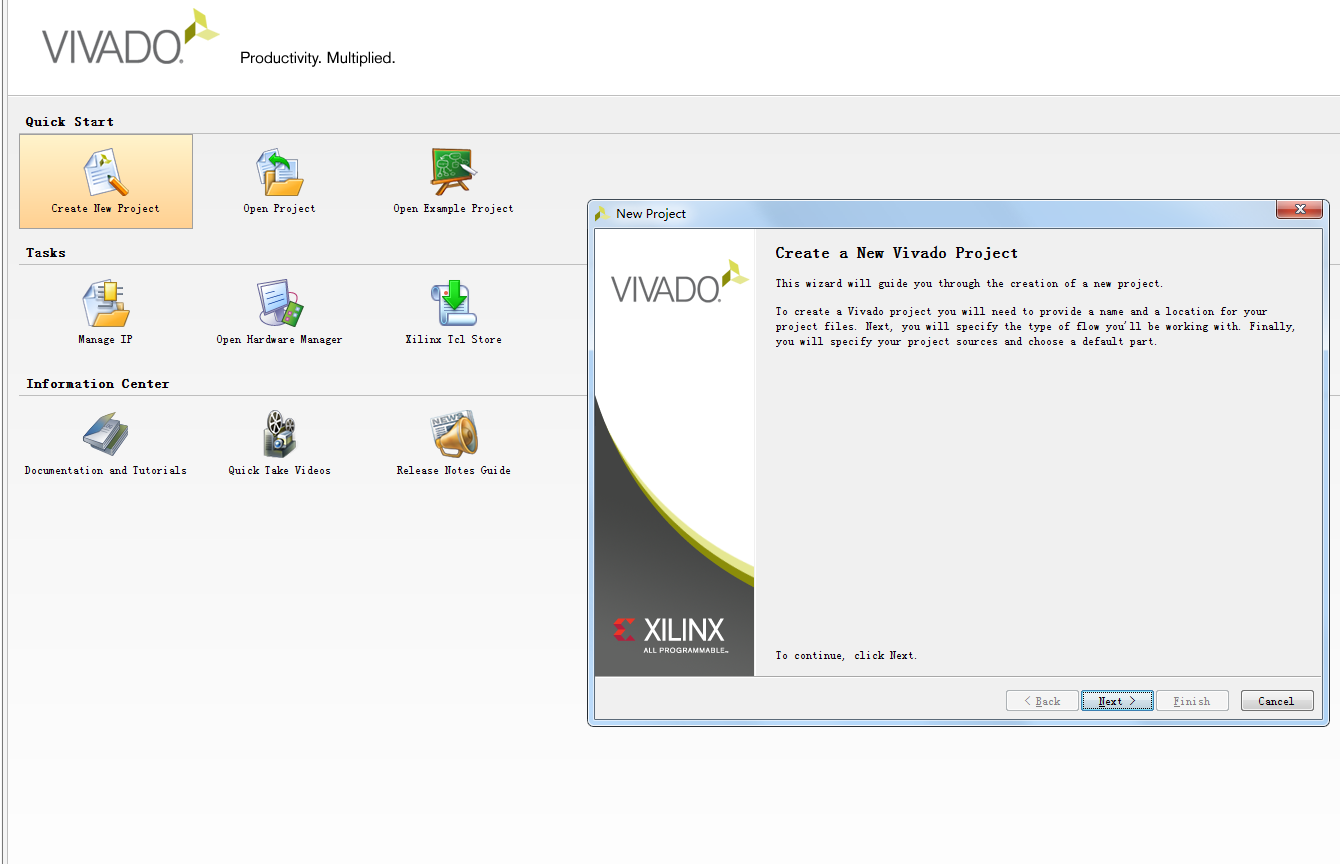Click the Next button in the wizard

pos(1117,701)
